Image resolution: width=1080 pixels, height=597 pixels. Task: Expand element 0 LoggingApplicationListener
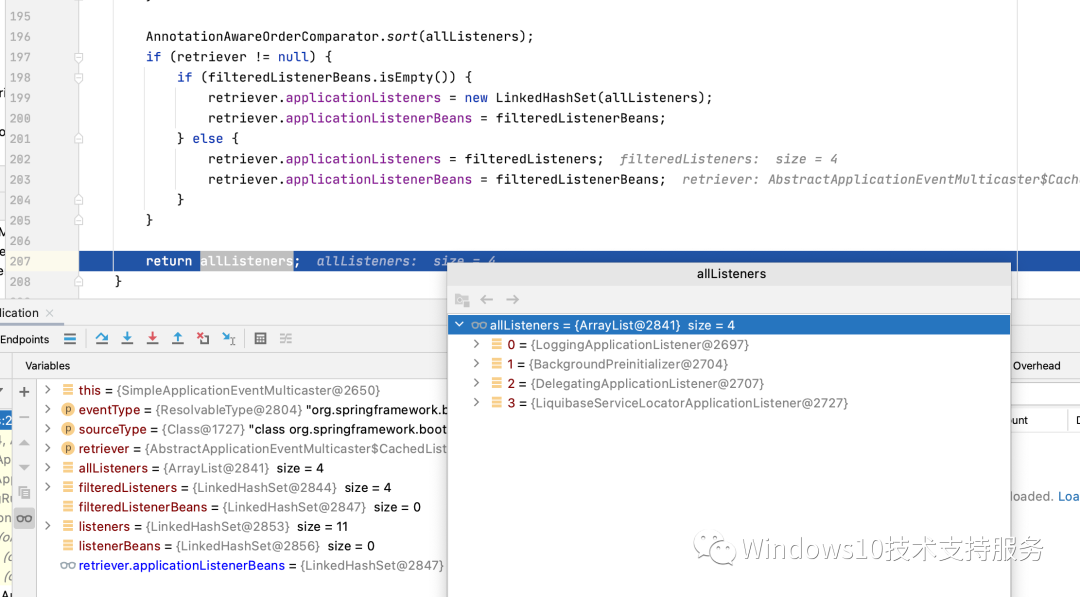tap(476, 344)
